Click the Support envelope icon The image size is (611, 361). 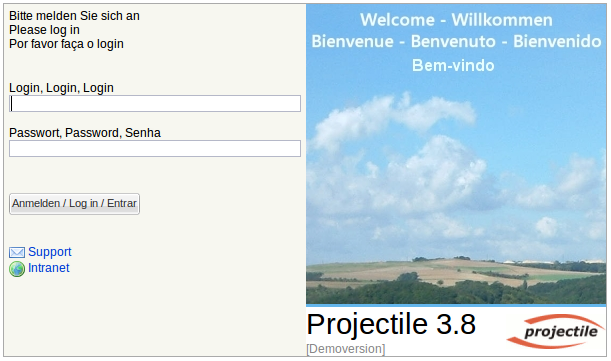17,252
